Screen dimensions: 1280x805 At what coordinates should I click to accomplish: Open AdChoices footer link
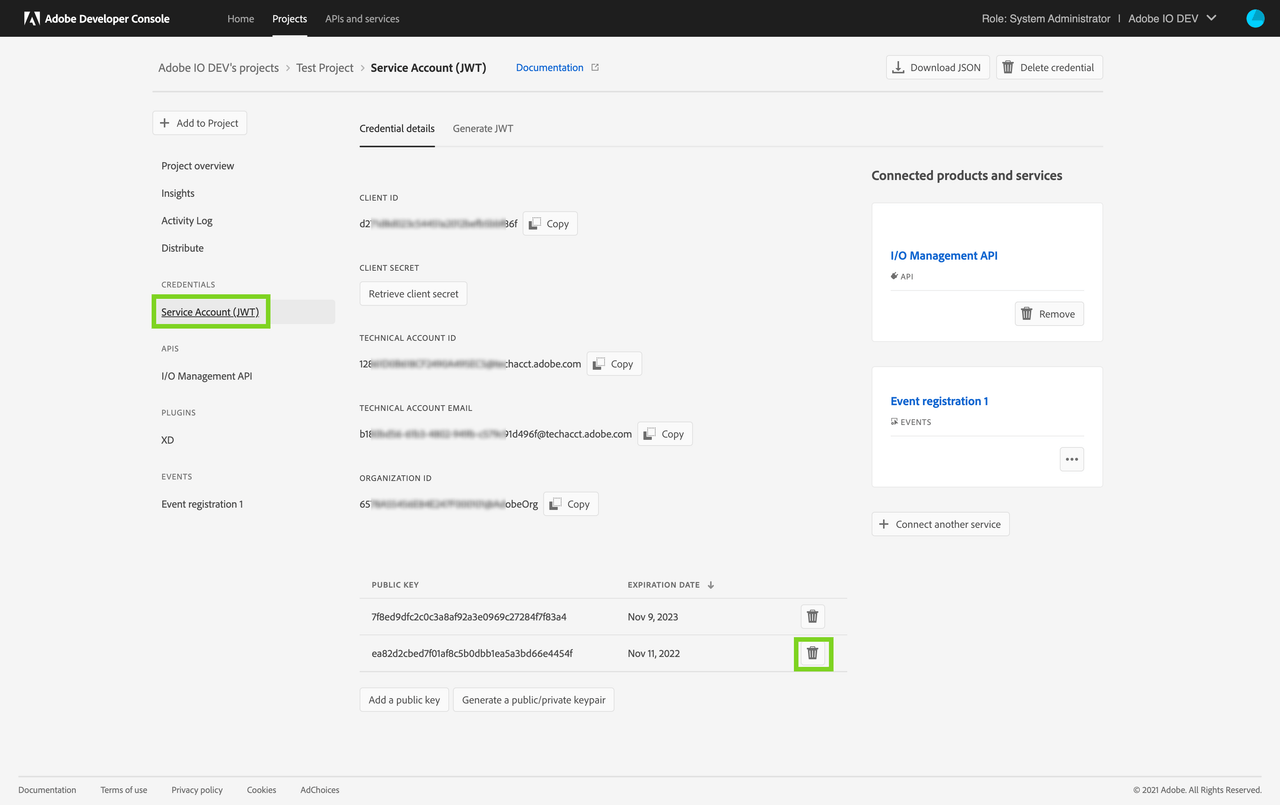point(320,790)
